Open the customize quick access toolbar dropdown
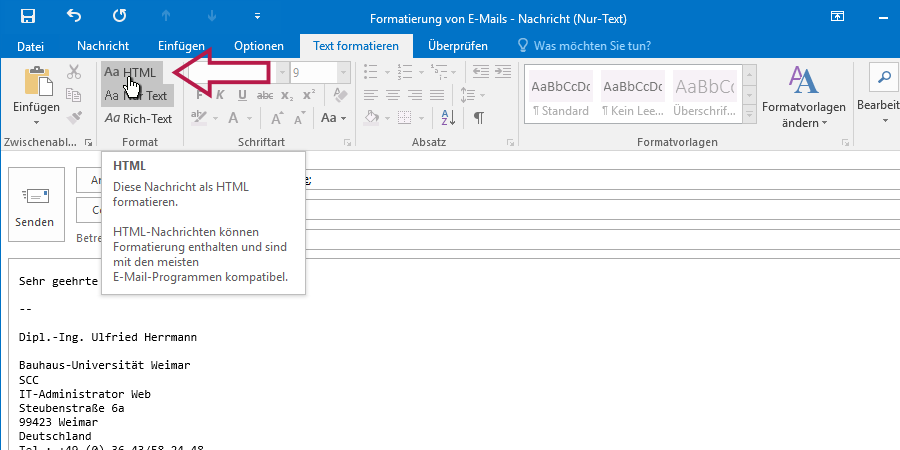This screenshot has width=900, height=450. (x=257, y=16)
